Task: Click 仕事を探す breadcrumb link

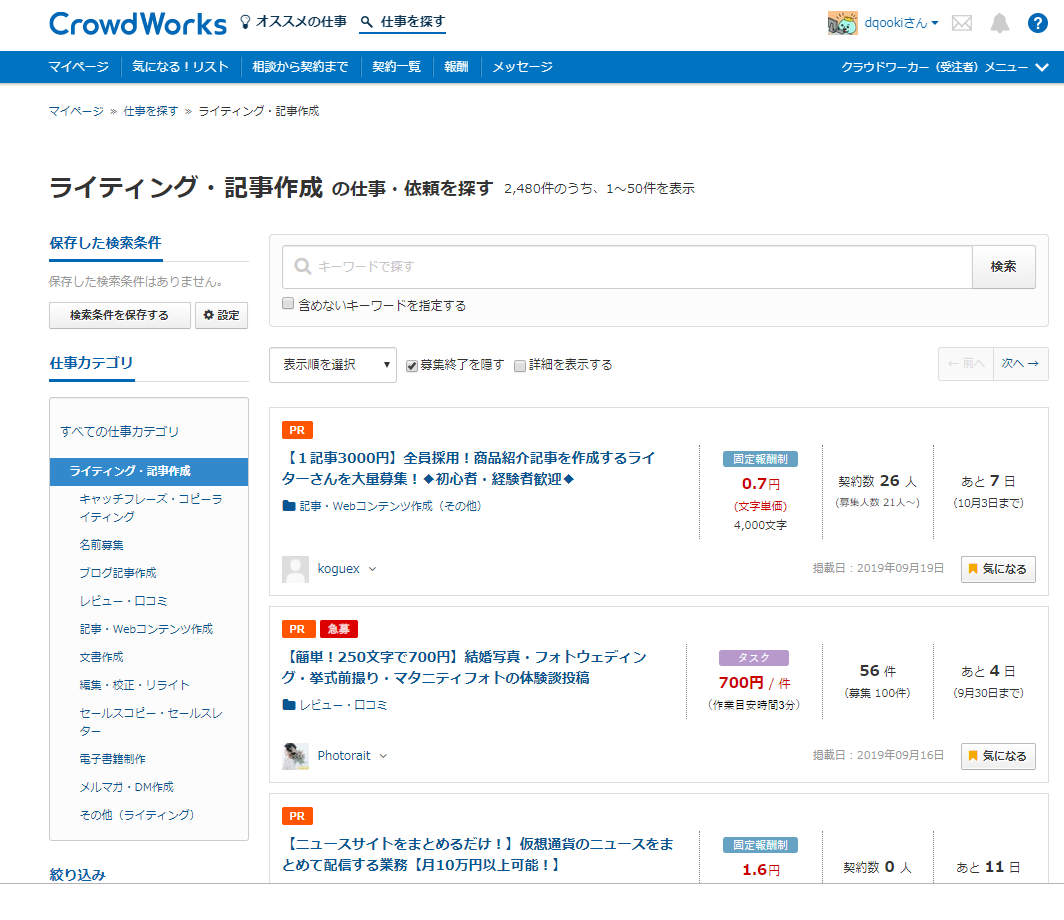Action: pyautogui.click(x=151, y=111)
